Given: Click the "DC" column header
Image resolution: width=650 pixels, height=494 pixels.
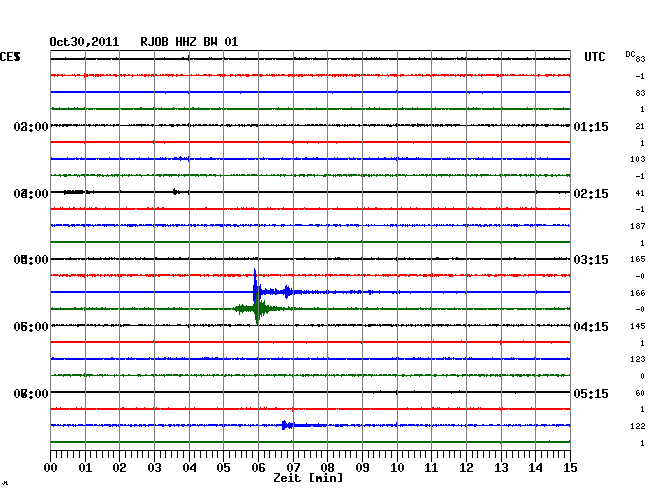Looking at the screenshot, I should pyautogui.click(x=630, y=54).
